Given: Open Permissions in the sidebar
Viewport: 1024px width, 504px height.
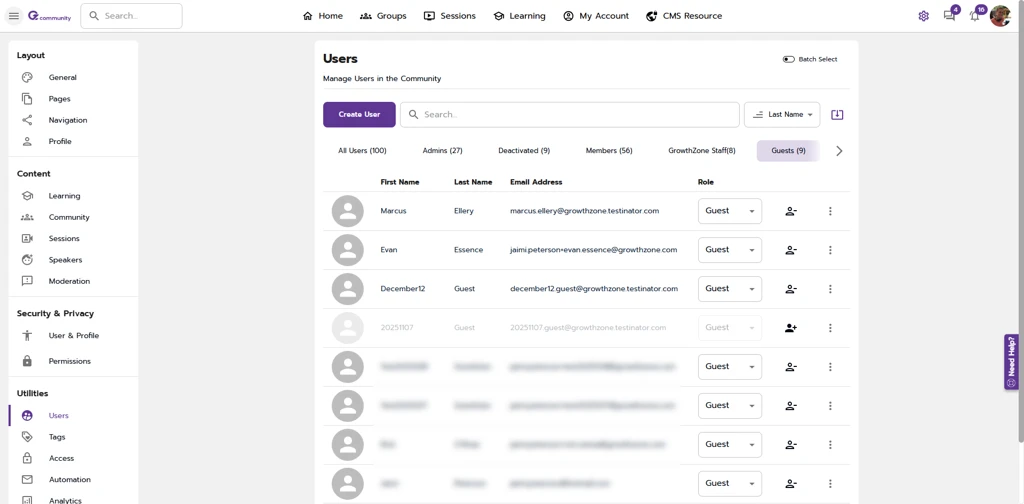Looking at the screenshot, I should [69, 361].
